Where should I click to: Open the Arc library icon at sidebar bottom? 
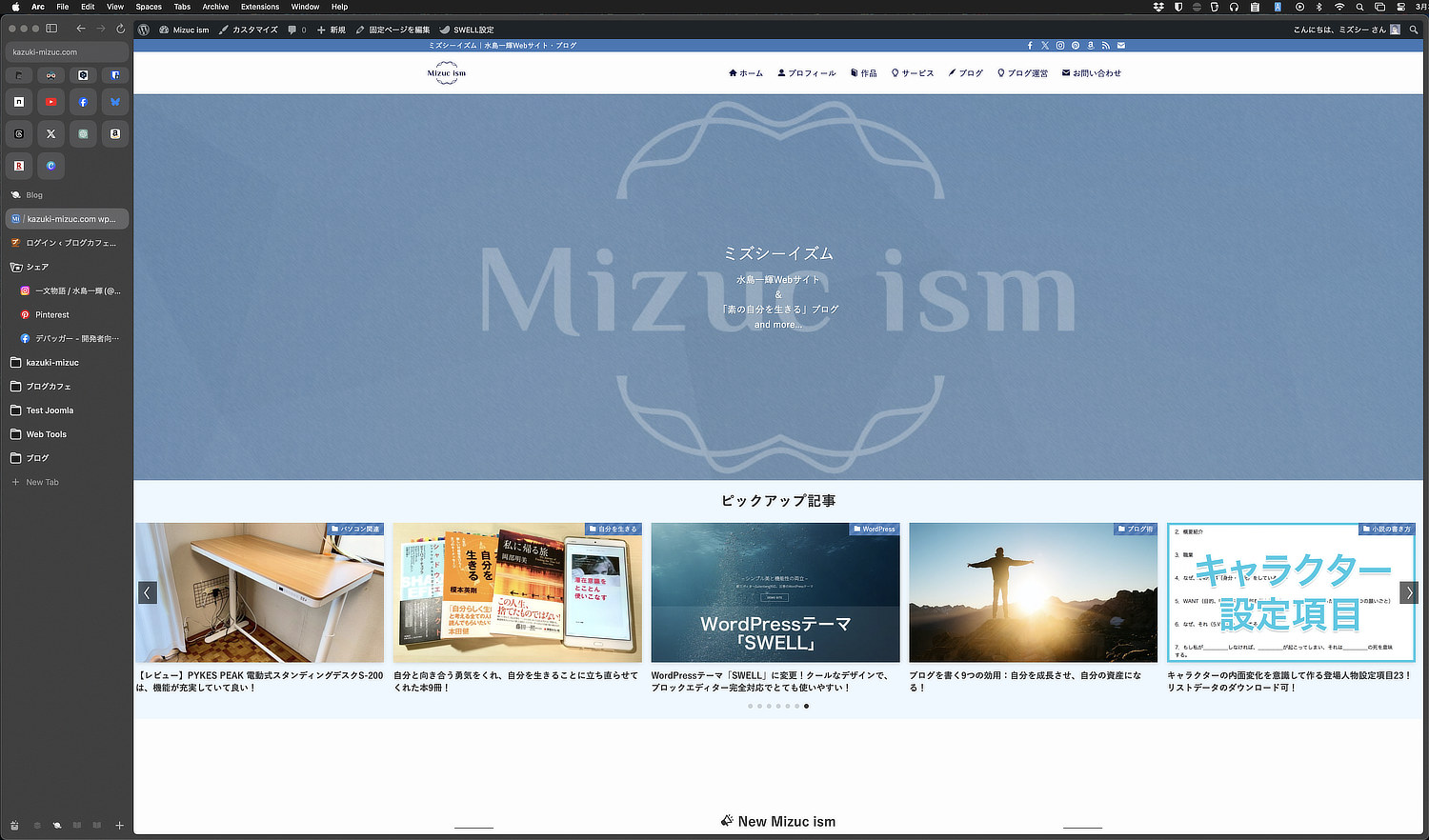click(x=14, y=826)
